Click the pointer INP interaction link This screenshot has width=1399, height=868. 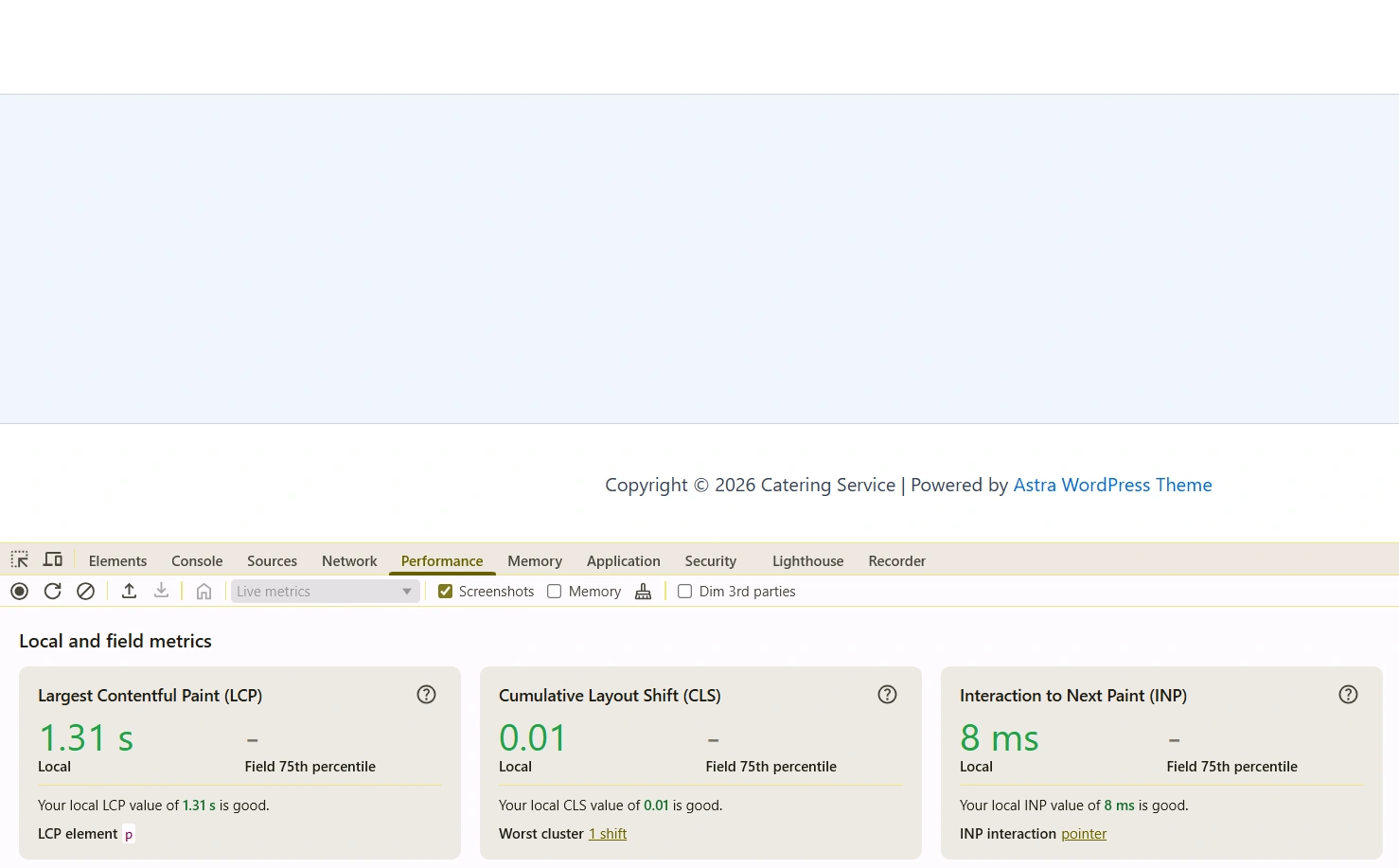point(1084,834)
